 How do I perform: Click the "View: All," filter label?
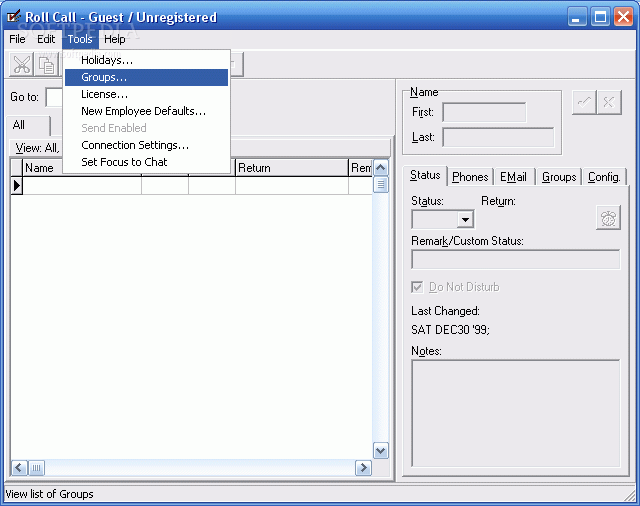point(37,148)
